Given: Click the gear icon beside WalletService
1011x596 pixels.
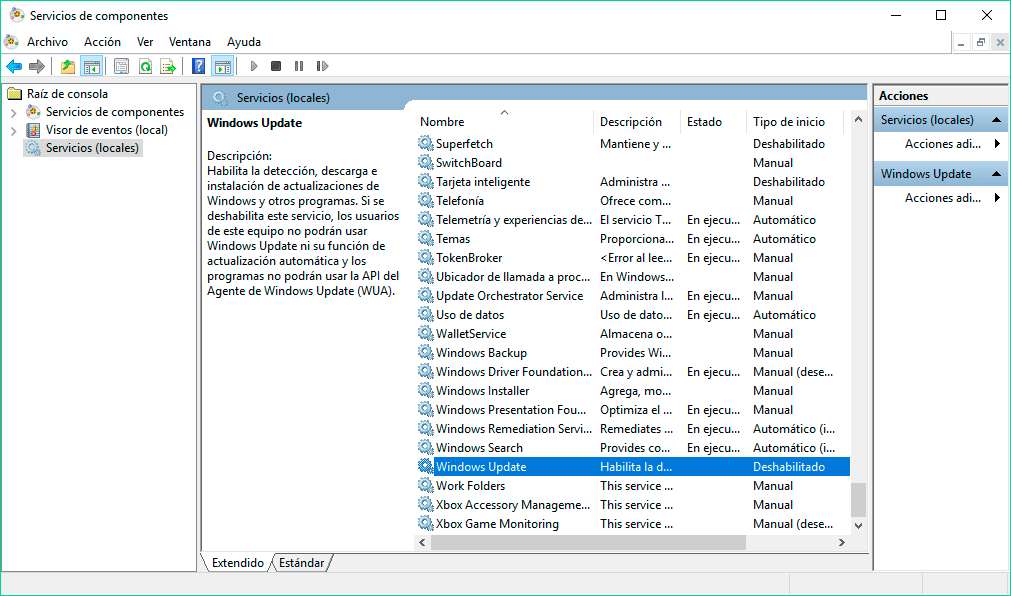Looking at the screenshot, I should (426, 333).
